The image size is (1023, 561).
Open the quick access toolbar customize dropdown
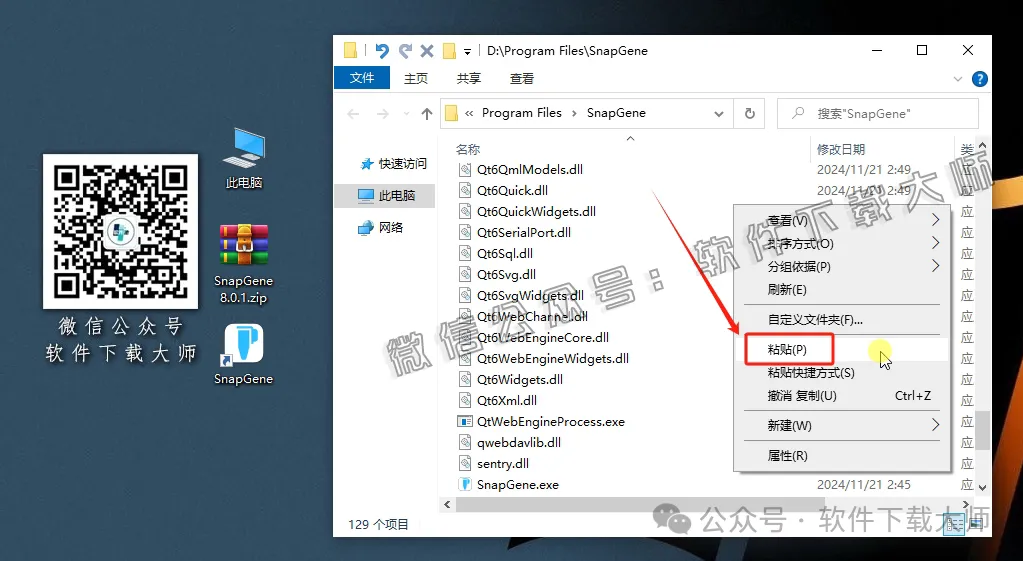click(467, 52)
